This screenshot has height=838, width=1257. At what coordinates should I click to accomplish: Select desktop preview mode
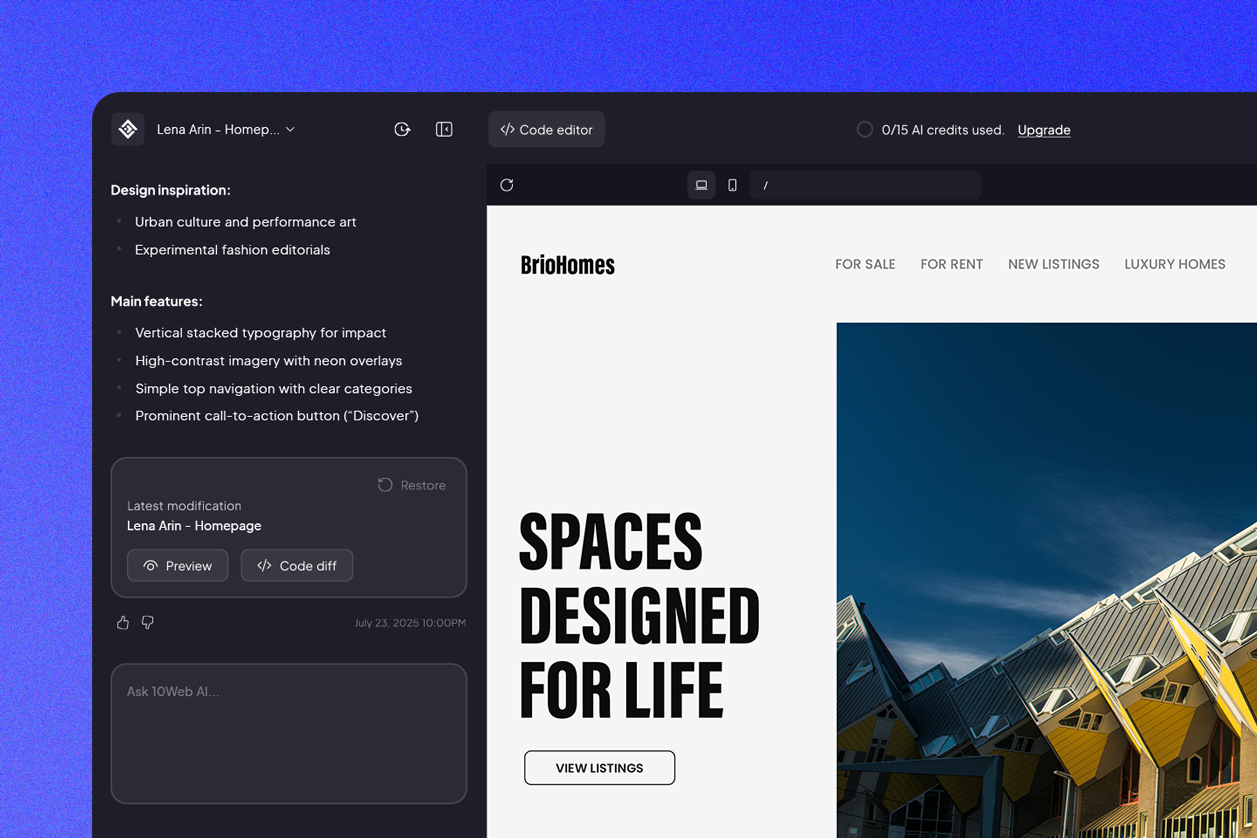(x=701, y=185)
